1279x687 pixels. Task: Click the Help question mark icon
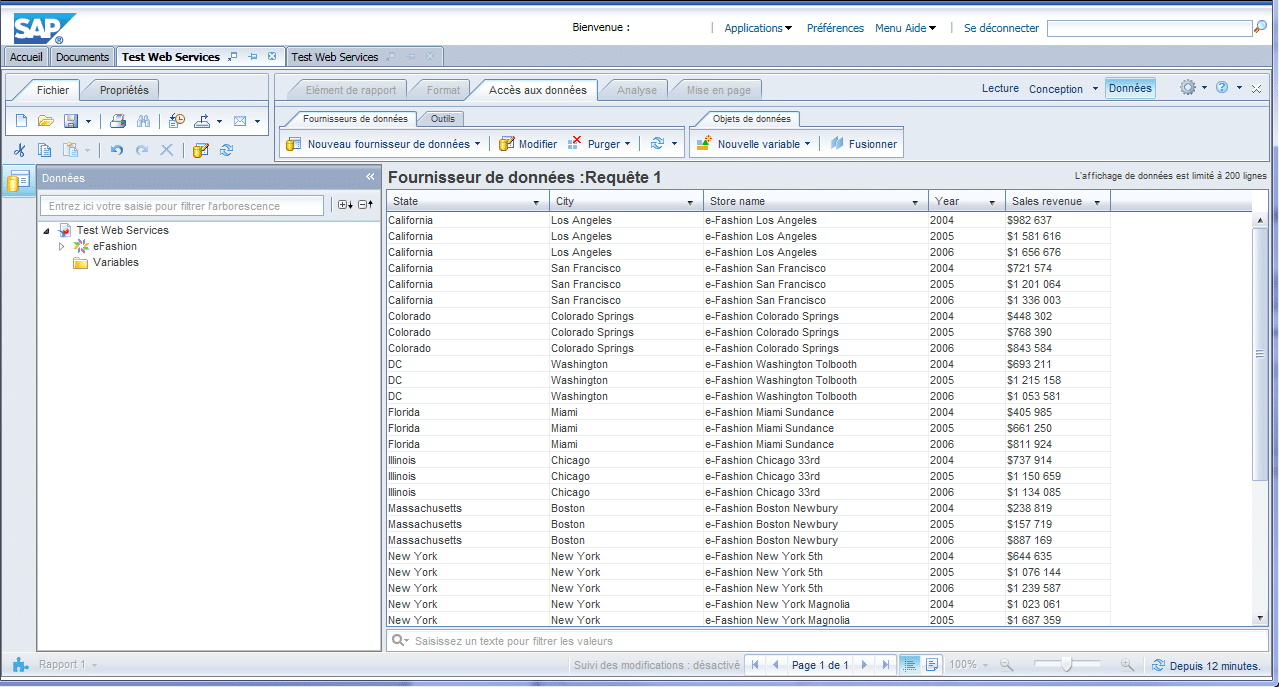1222,88
